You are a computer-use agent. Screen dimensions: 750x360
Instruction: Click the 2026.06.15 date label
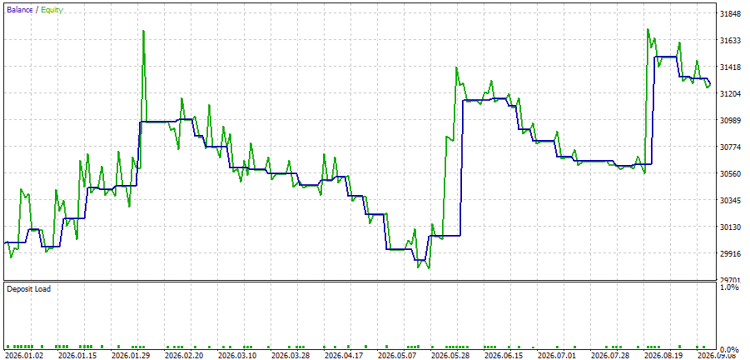pyautogui.click(x=504, y=356)
